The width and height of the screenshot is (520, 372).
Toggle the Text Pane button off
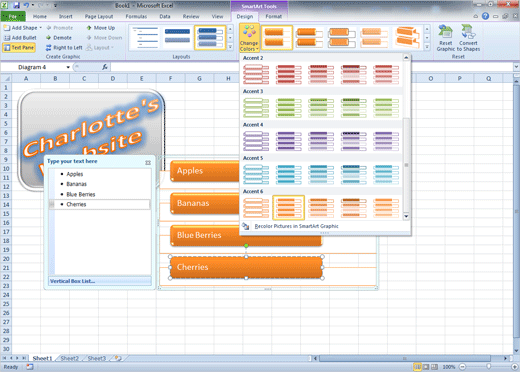pos(19,48)
